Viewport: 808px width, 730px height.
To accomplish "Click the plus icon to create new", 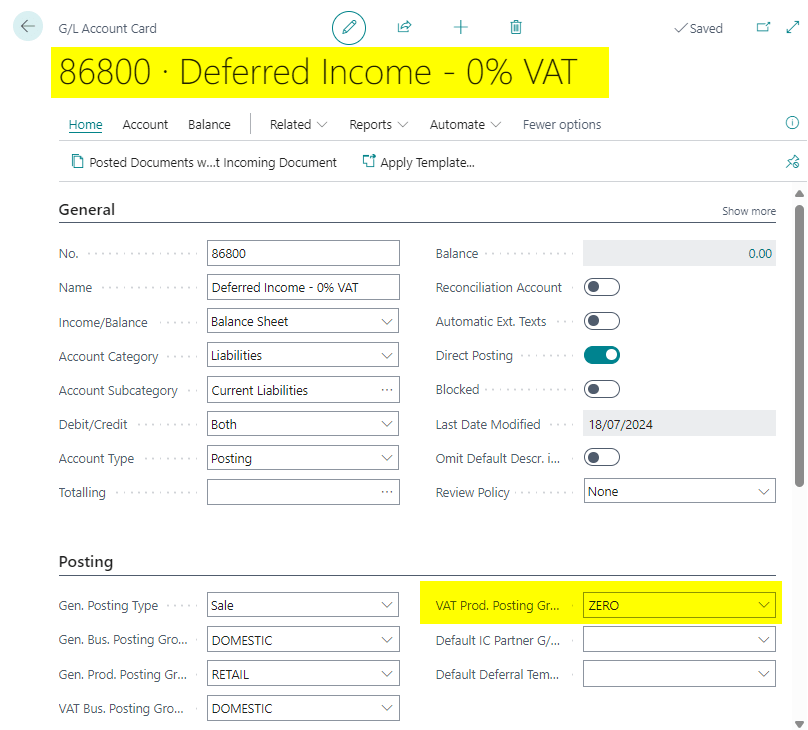I will 460,28.
